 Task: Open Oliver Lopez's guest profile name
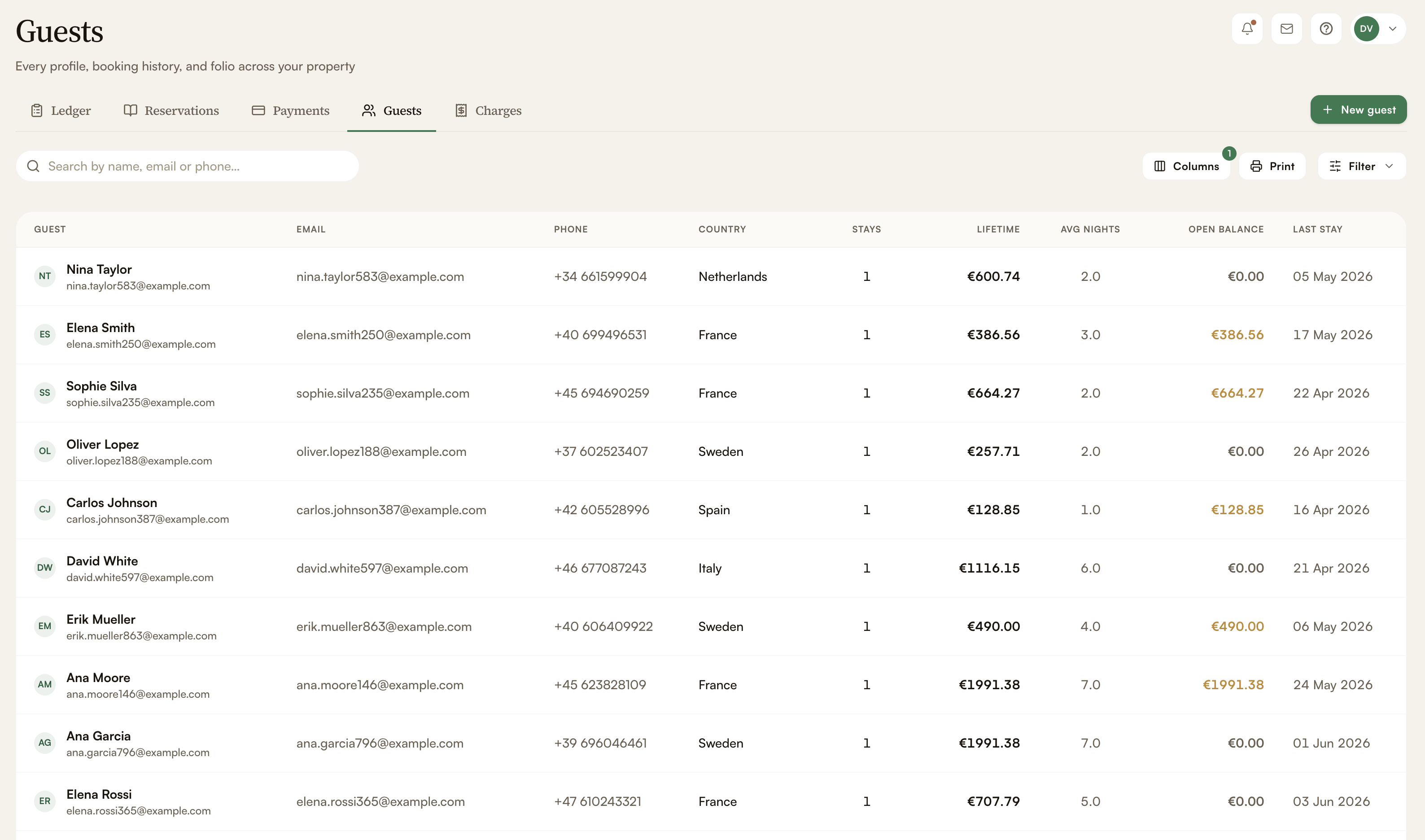click(x=102, y=444)
